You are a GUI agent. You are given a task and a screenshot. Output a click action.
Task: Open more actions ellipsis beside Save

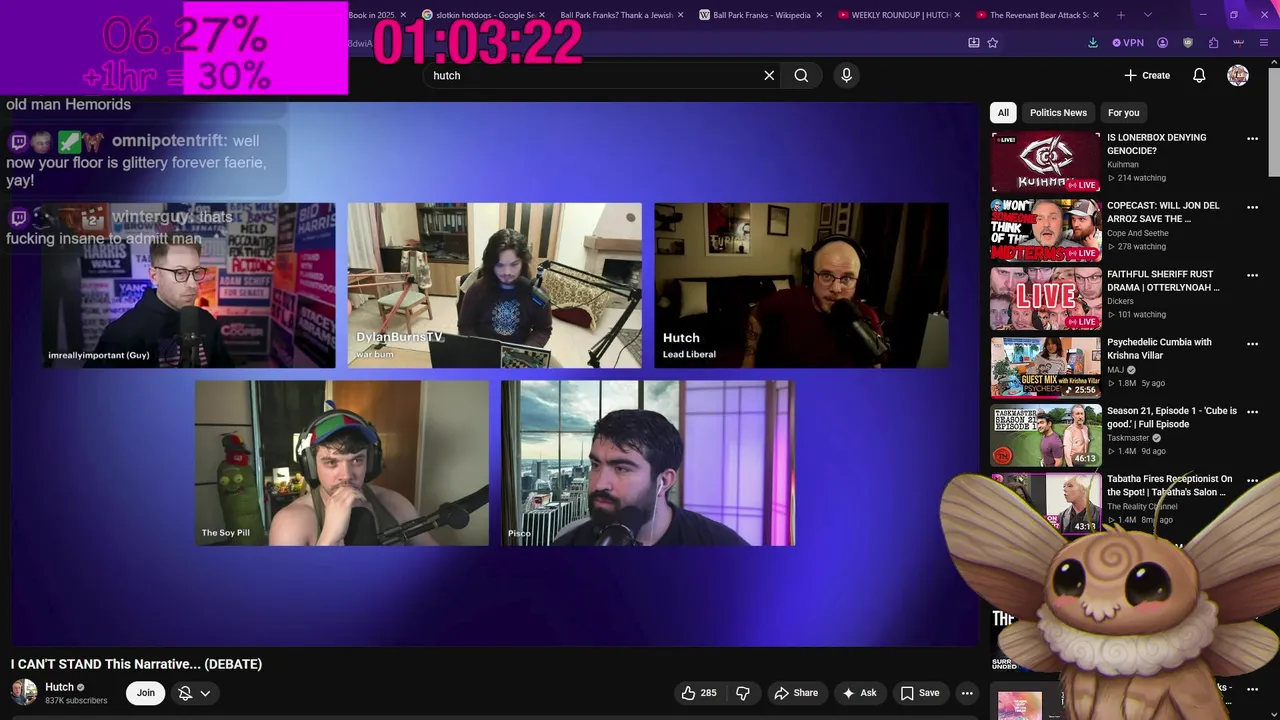[x=967, y=693]
